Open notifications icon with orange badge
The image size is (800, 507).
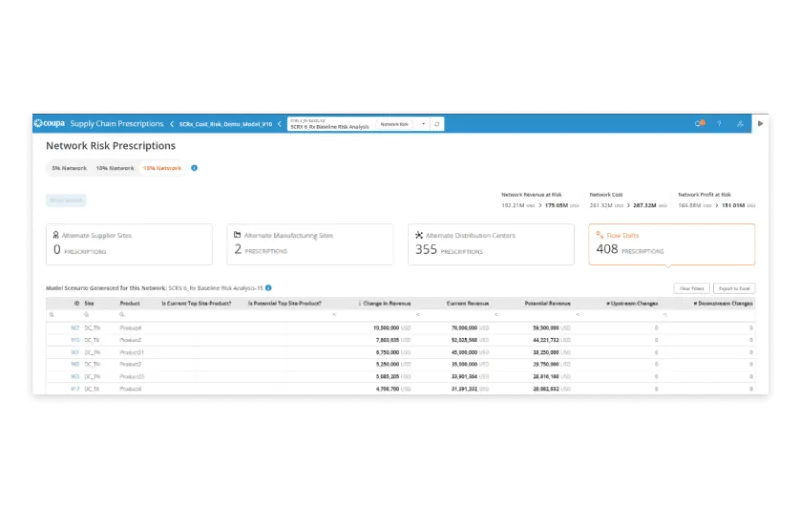tap(699, 123)
